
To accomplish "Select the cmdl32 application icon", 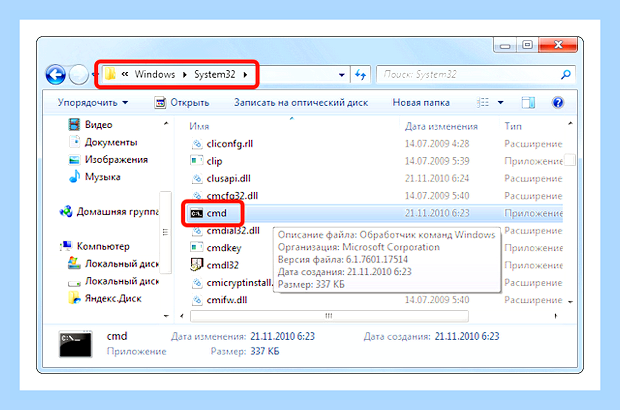I will coord(197,265).
